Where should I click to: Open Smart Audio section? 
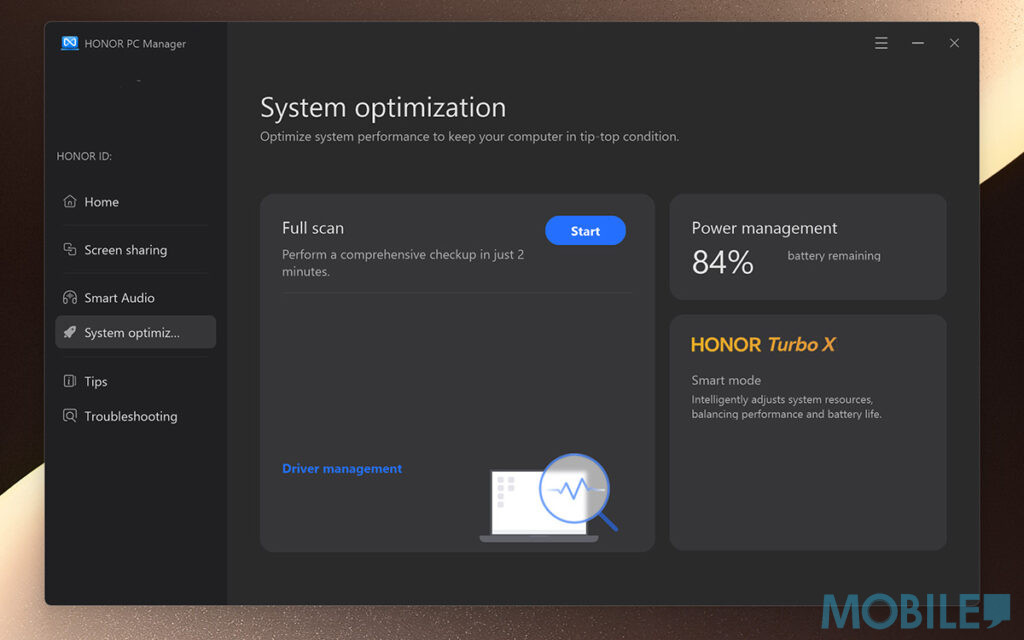pyautogui.click(x=135, y=298)
